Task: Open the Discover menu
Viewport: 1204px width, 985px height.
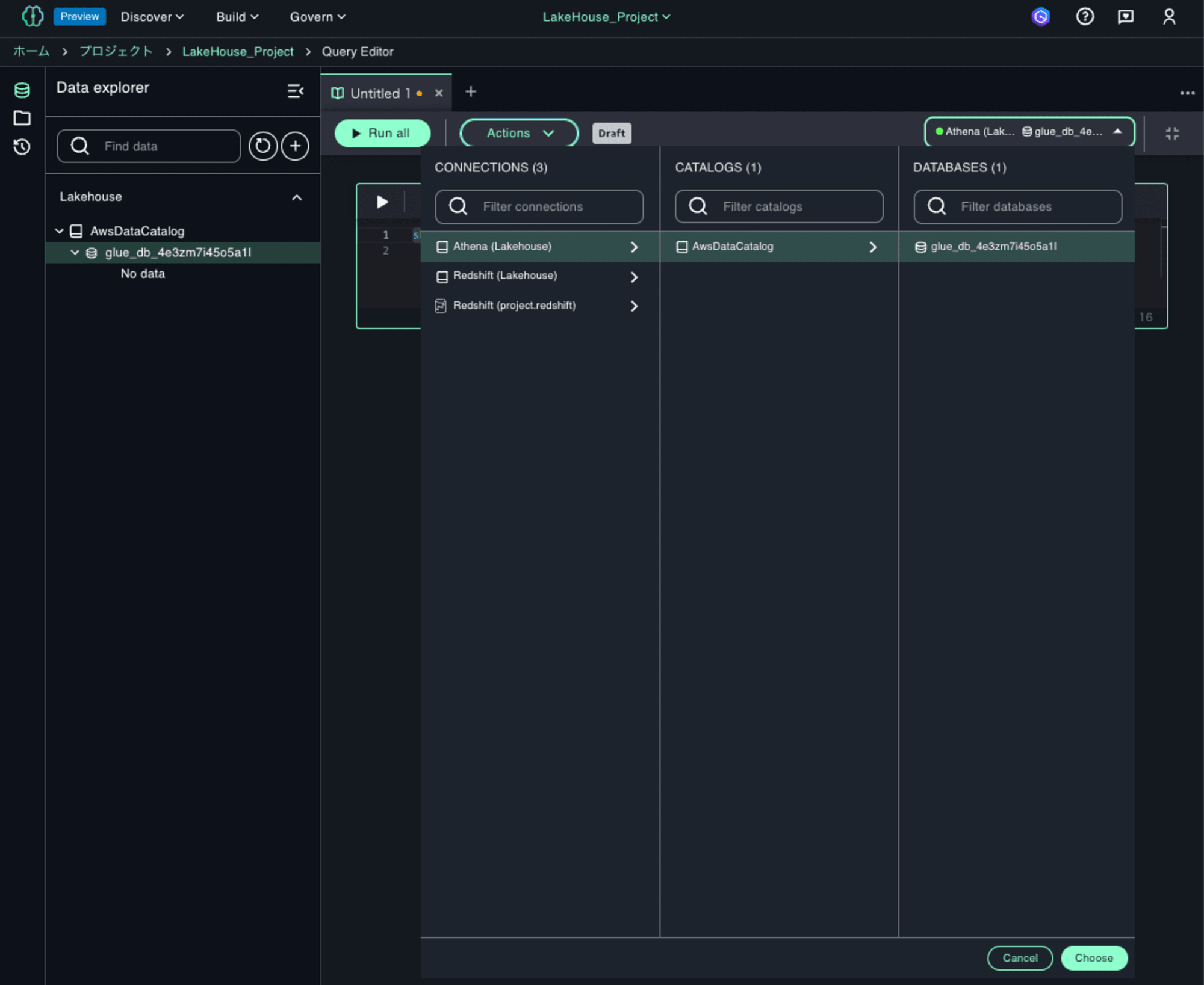Action: [152, 17]
